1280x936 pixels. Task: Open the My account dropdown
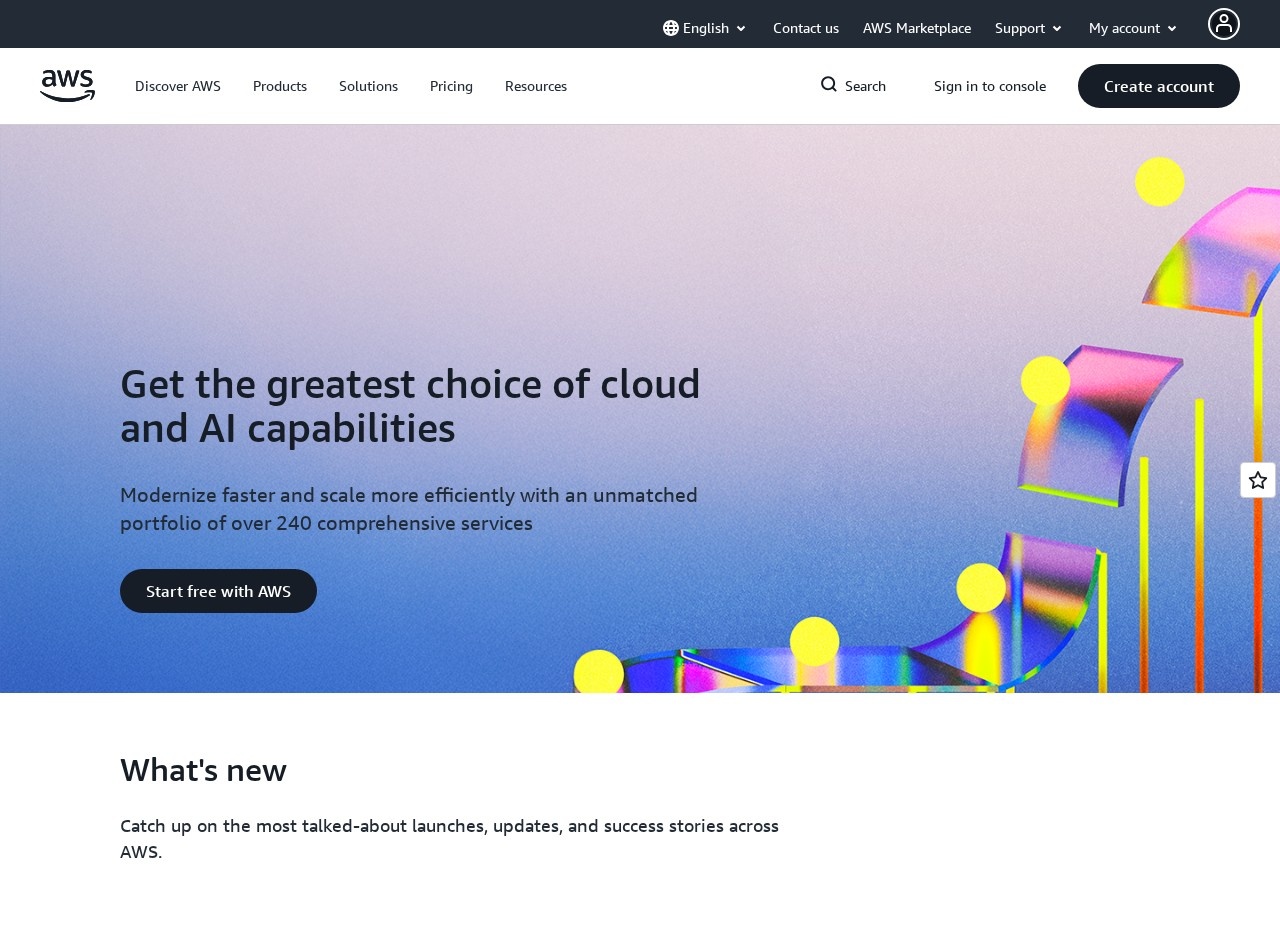pyautogui.click(x=1132, y=28)
